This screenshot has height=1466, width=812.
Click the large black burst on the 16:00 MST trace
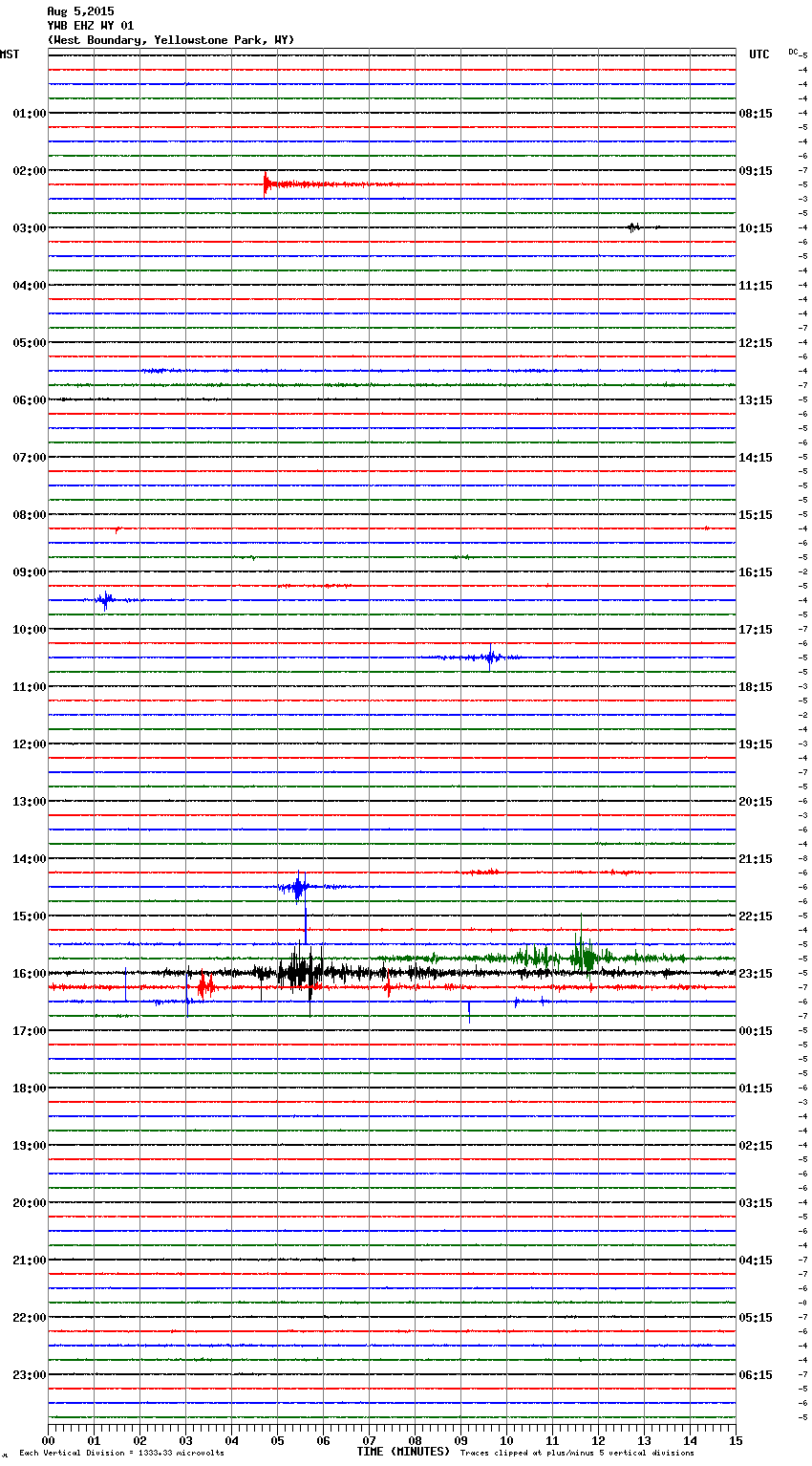pos(301,973)
